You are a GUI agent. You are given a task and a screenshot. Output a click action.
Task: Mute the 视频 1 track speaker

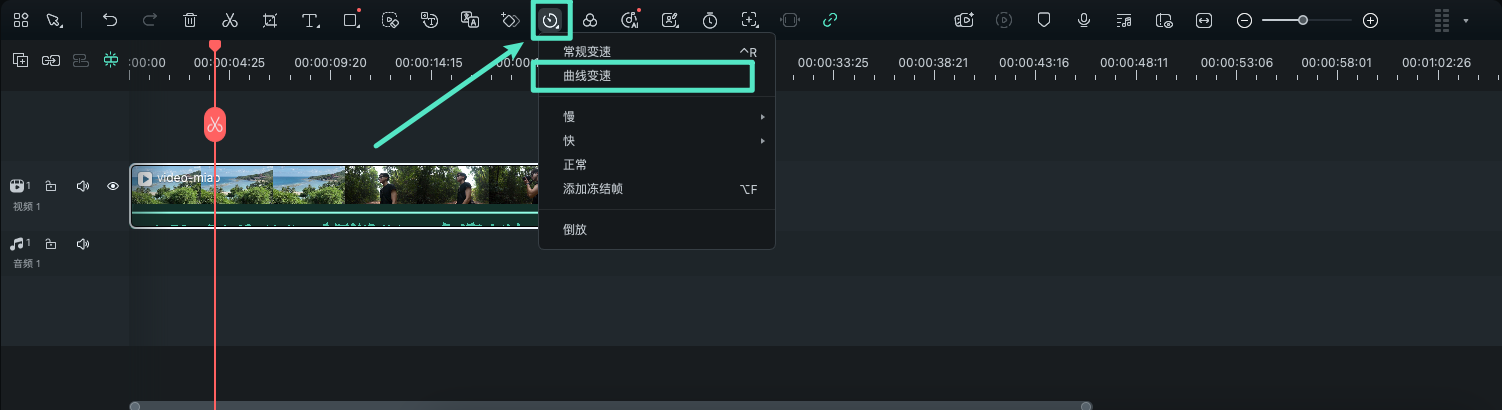click(83, 186)
